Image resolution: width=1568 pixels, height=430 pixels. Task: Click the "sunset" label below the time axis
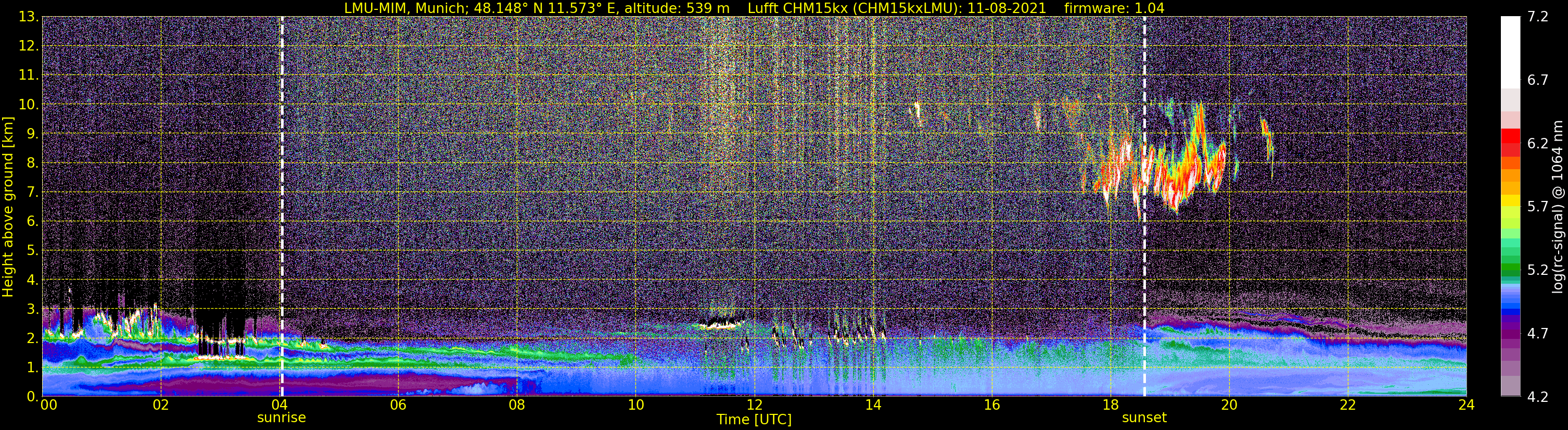coord(1144,418)
